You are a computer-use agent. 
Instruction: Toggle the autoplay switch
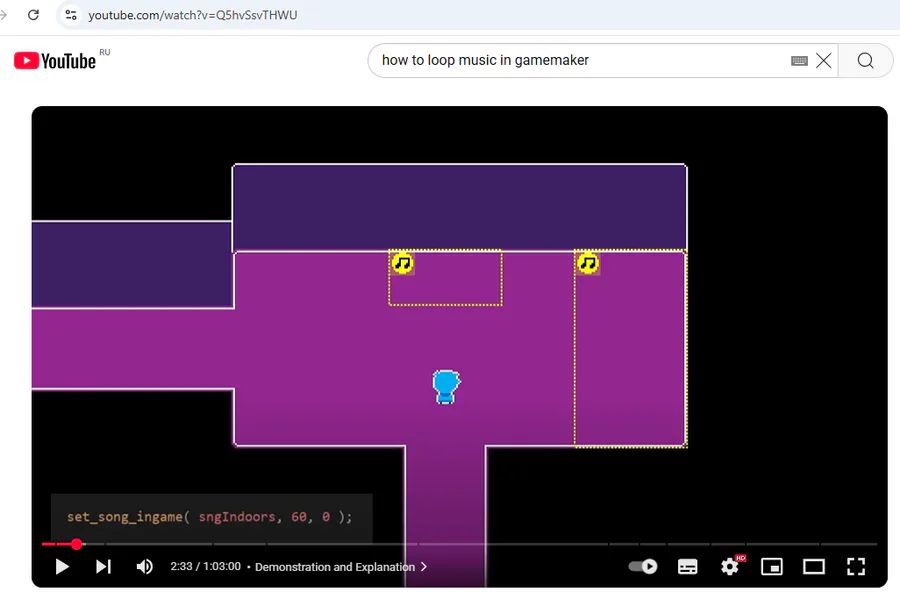643,567
